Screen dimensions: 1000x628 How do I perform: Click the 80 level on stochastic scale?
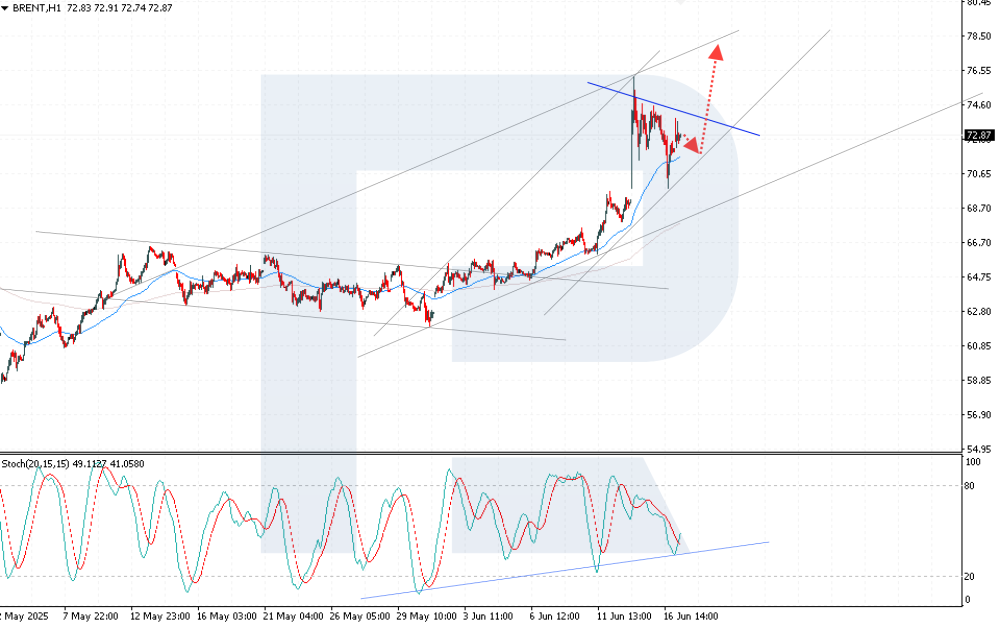pos(970,486)
